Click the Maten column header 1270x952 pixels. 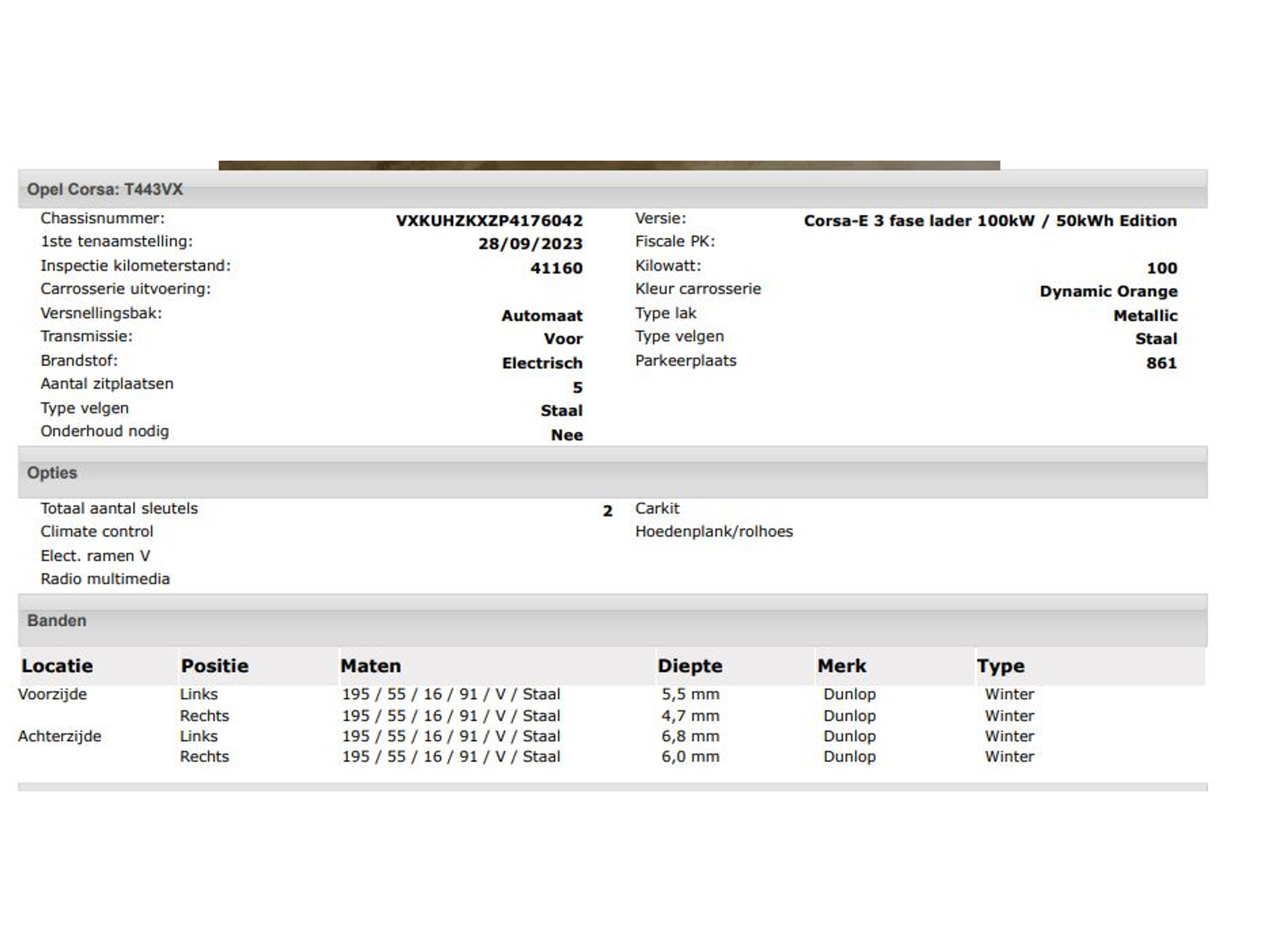point(370,666)
